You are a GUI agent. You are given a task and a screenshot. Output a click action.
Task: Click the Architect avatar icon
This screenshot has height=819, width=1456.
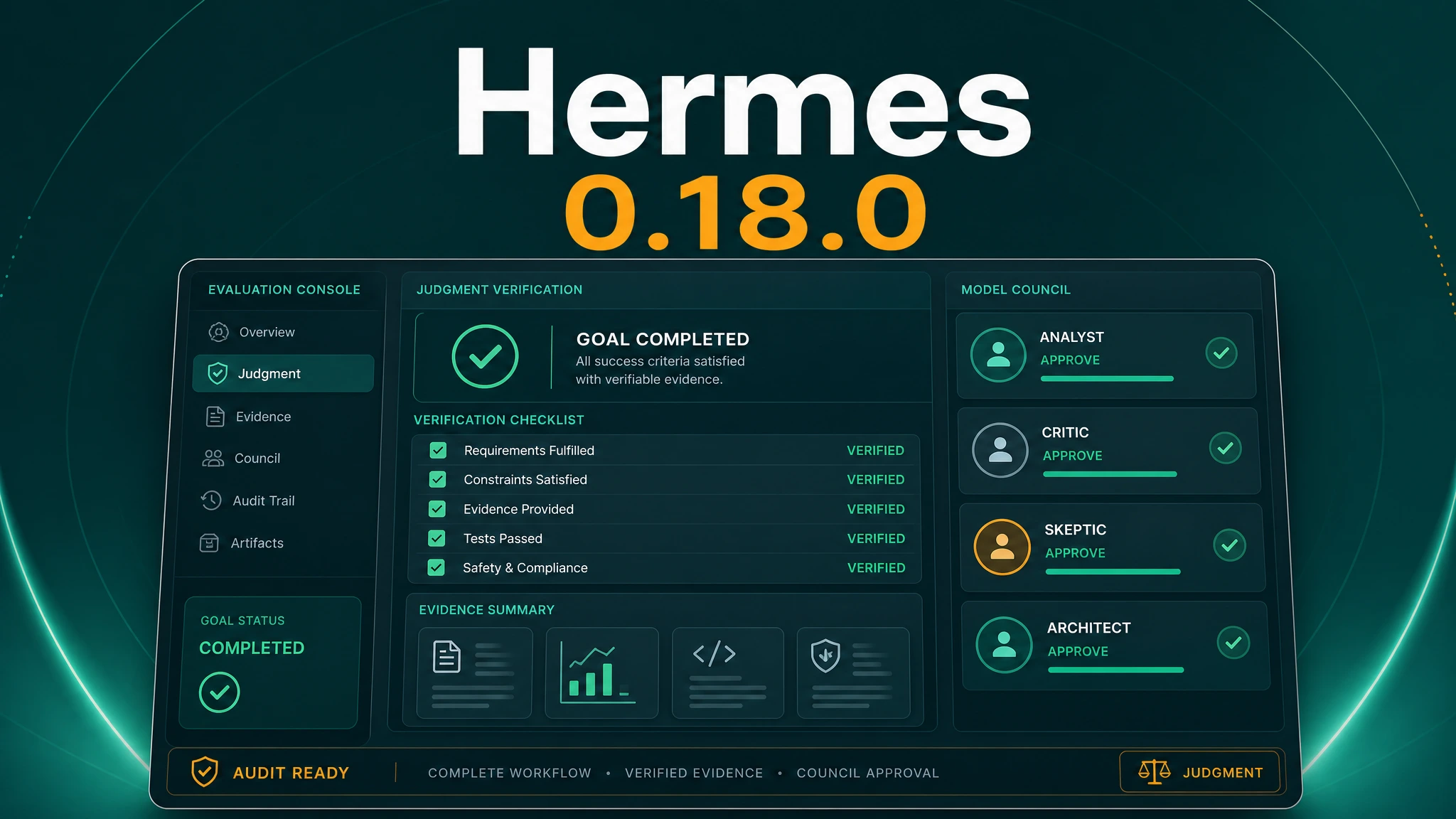1004,644
